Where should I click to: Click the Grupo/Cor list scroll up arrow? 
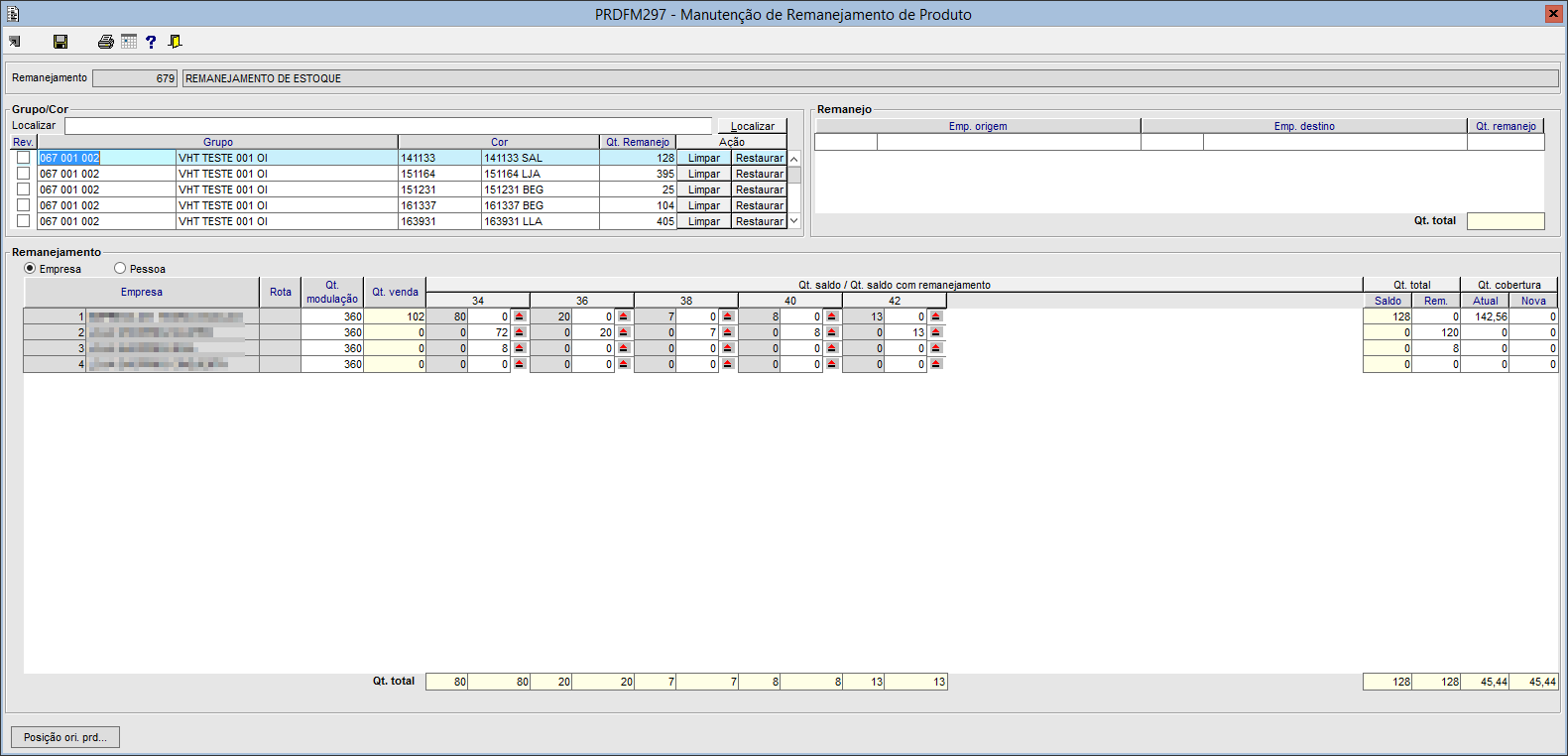[x=793, y=159]
